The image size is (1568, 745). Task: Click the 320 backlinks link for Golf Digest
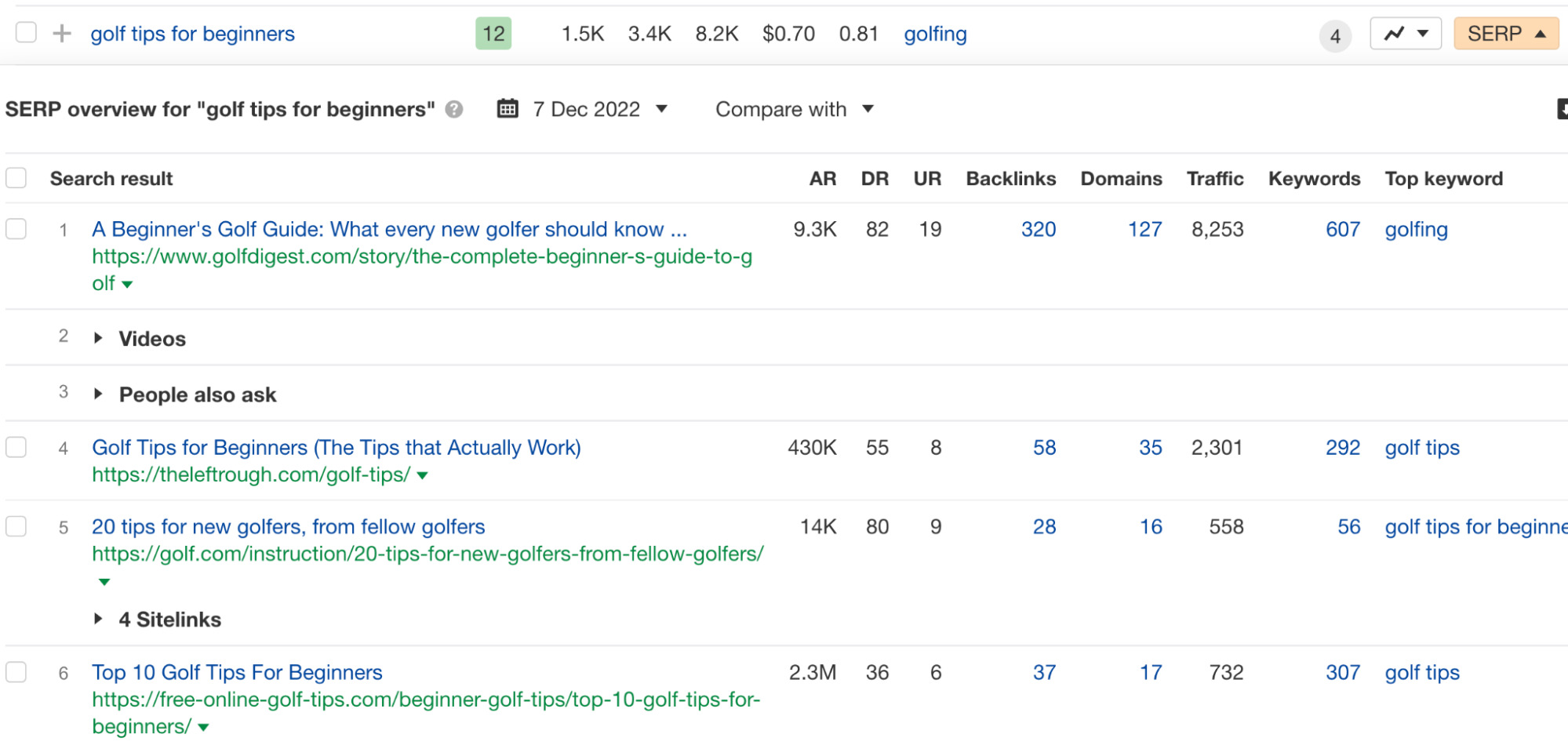pyautogui.click(x=1039, y=228)
